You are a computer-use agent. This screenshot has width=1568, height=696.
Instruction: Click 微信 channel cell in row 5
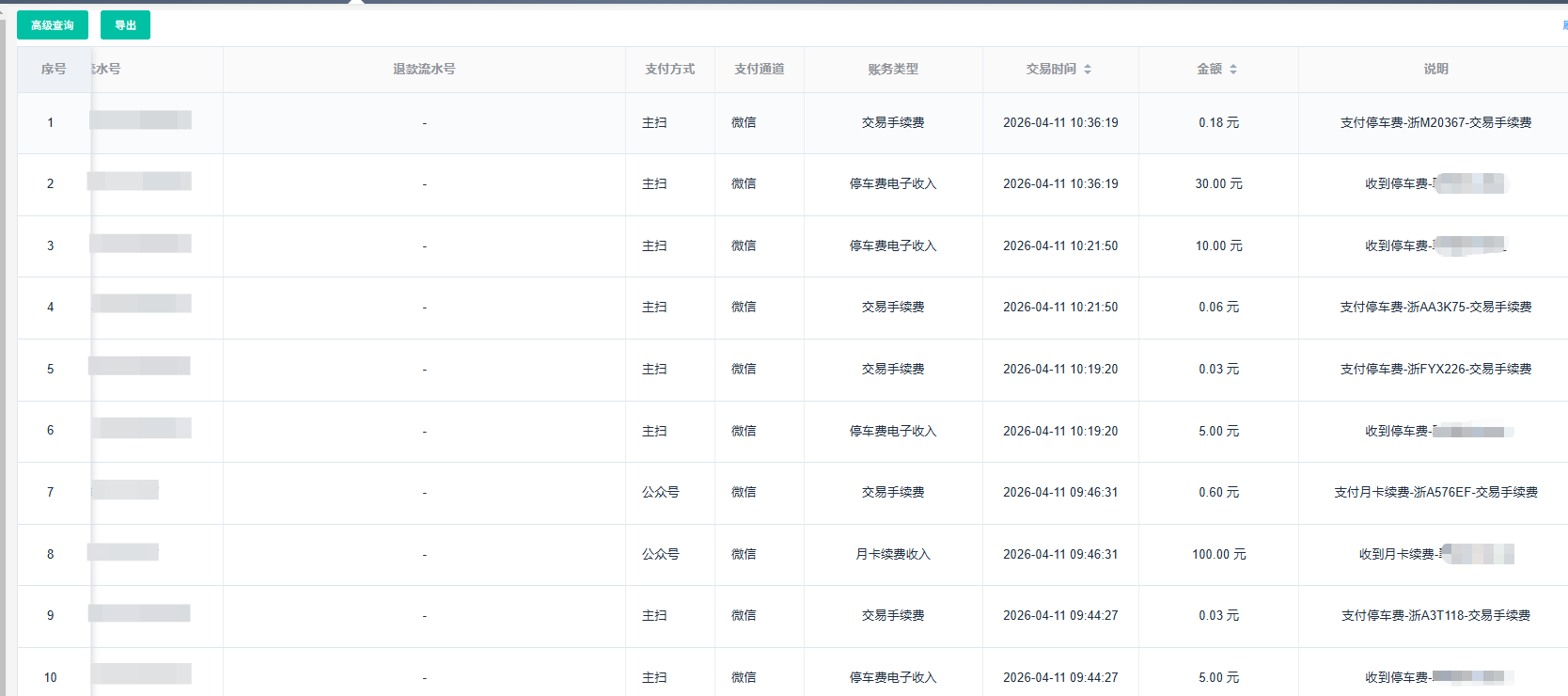744,369
